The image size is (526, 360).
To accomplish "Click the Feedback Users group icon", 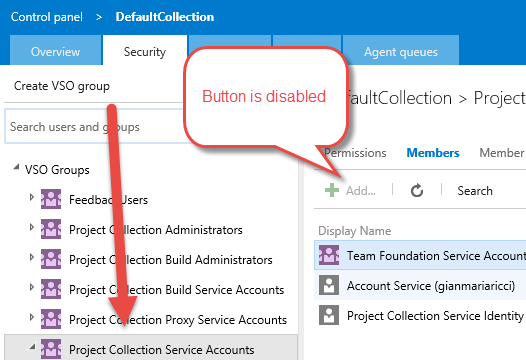I will point(51,199).
